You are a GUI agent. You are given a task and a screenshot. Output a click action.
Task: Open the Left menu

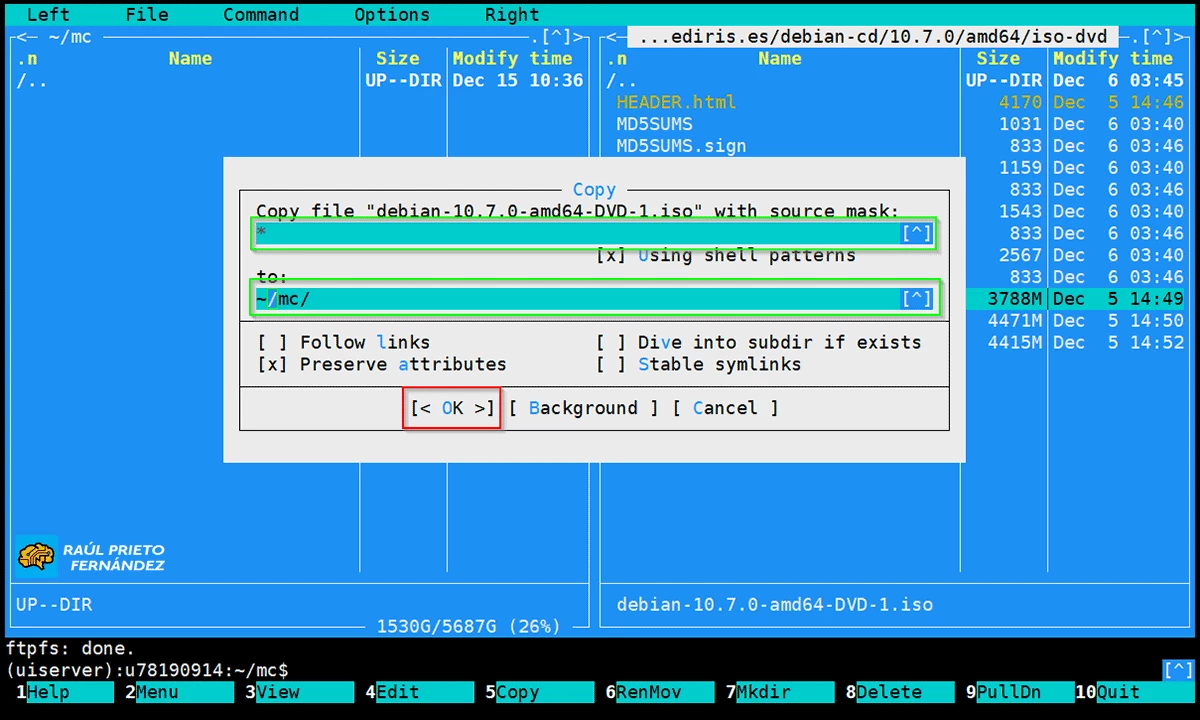[48, 15]
